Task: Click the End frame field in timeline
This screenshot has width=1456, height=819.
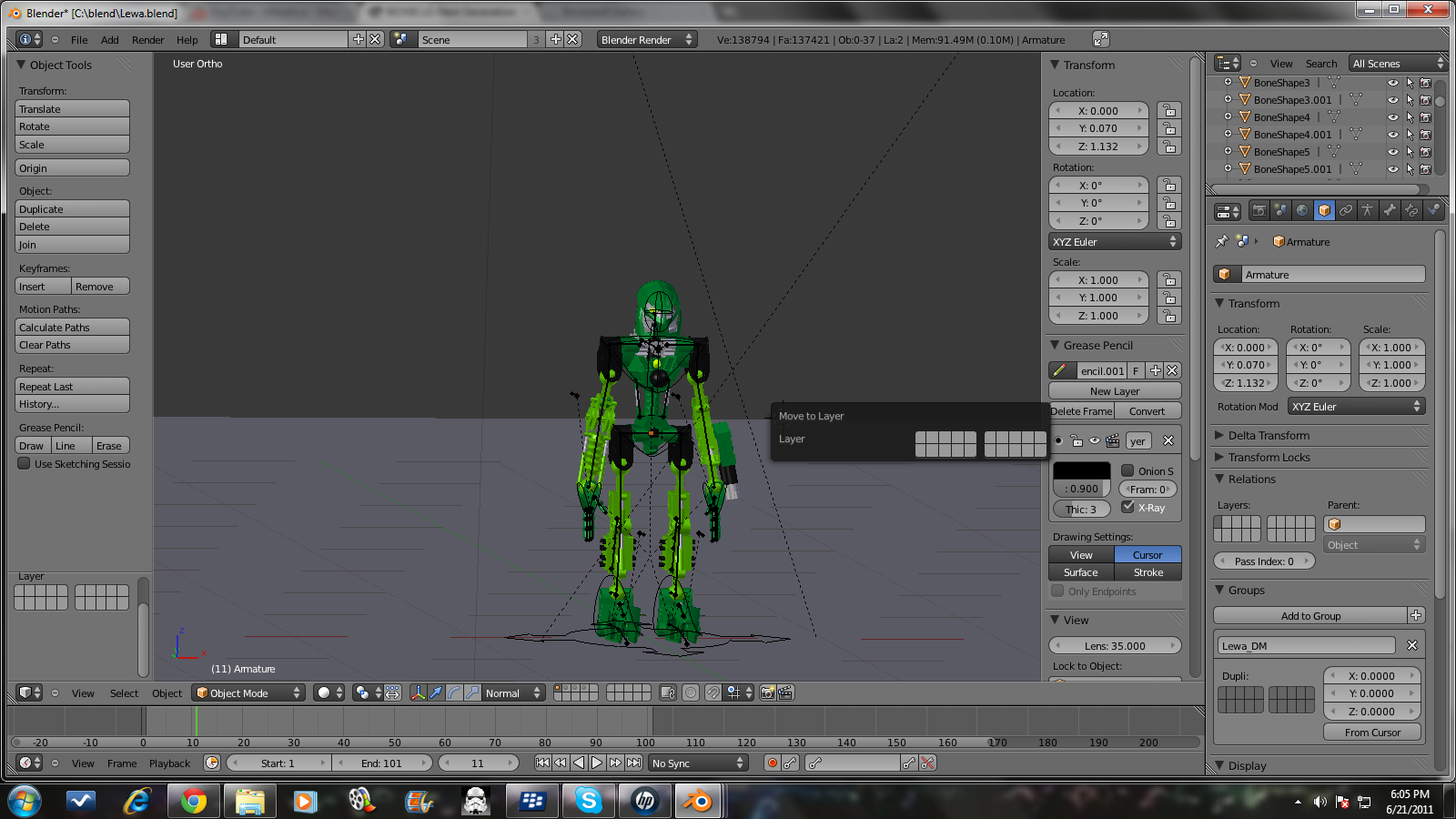Action: 381,763
